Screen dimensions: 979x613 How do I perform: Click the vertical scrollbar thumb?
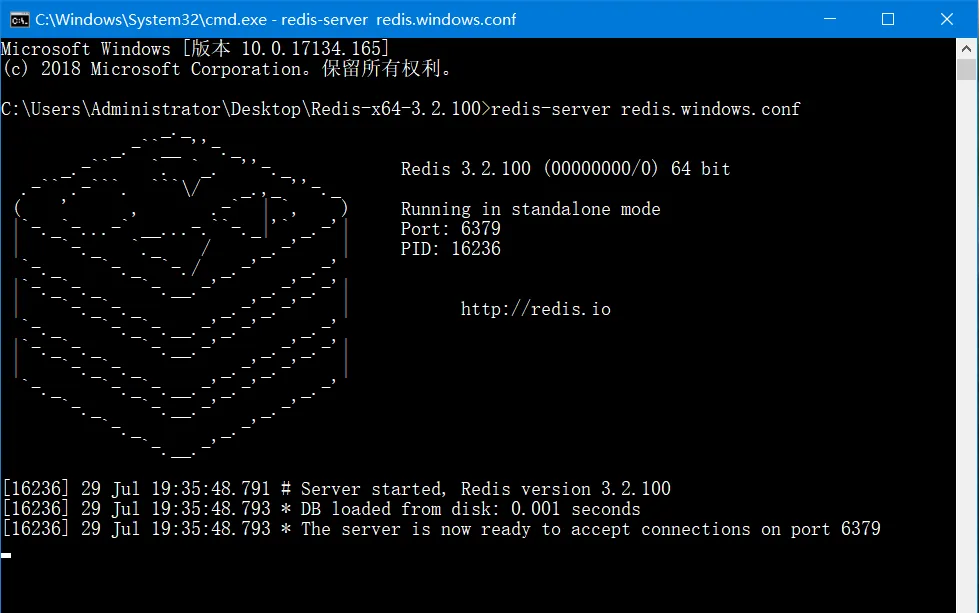coord(966,69)
